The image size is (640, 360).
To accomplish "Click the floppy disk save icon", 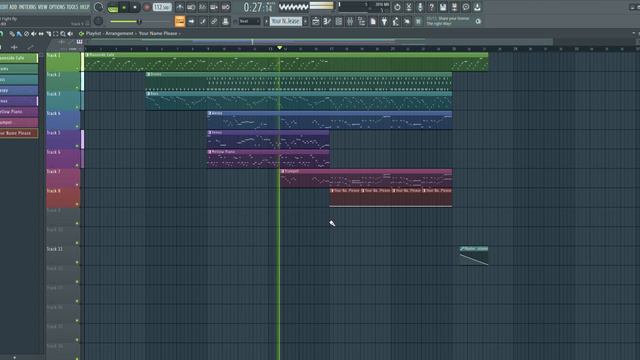I will pyautogui.click(x=443, y=7).
